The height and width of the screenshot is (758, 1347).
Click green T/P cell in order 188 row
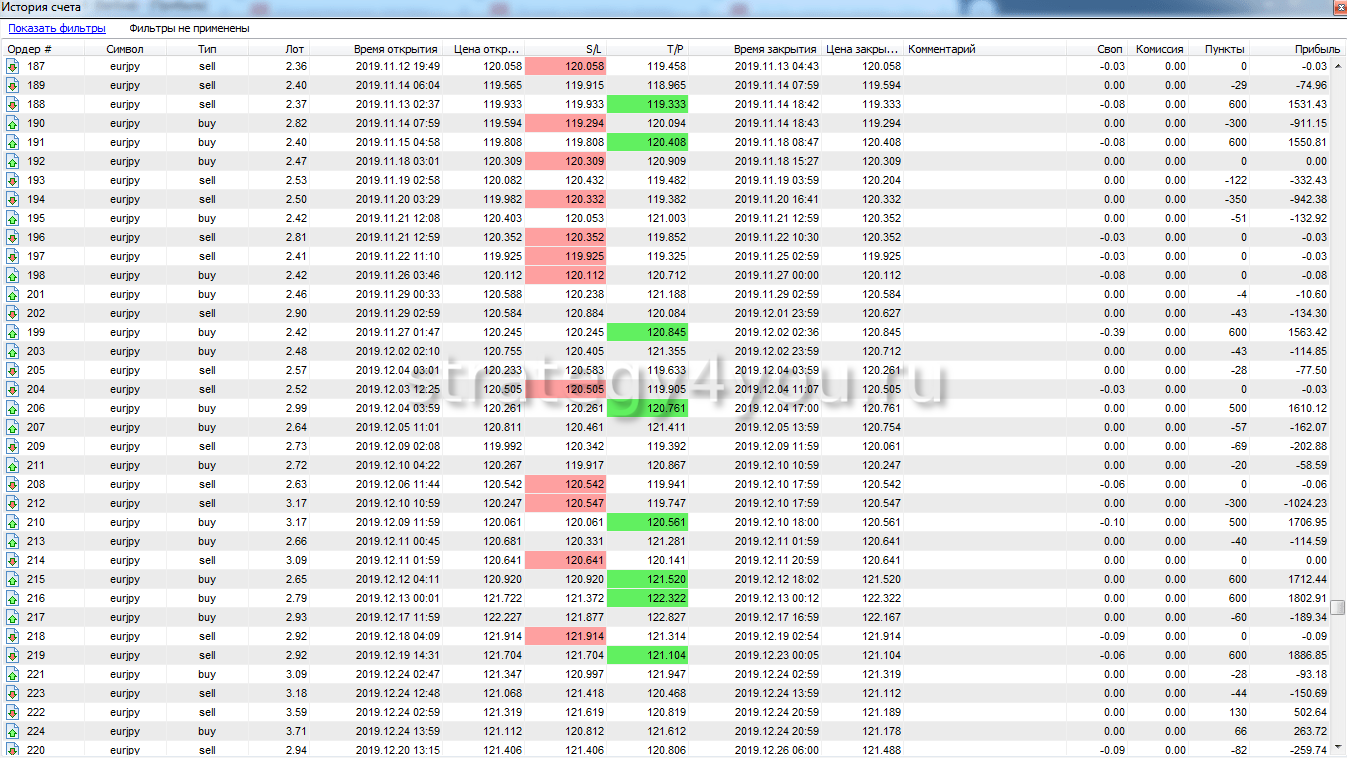tap(646, 104)
